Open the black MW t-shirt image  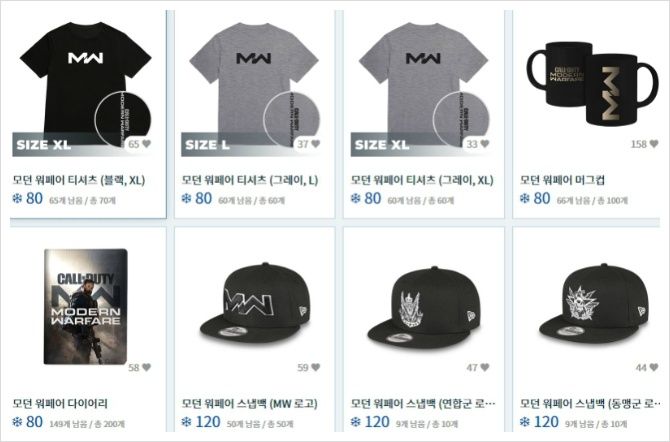pos(85,83)
